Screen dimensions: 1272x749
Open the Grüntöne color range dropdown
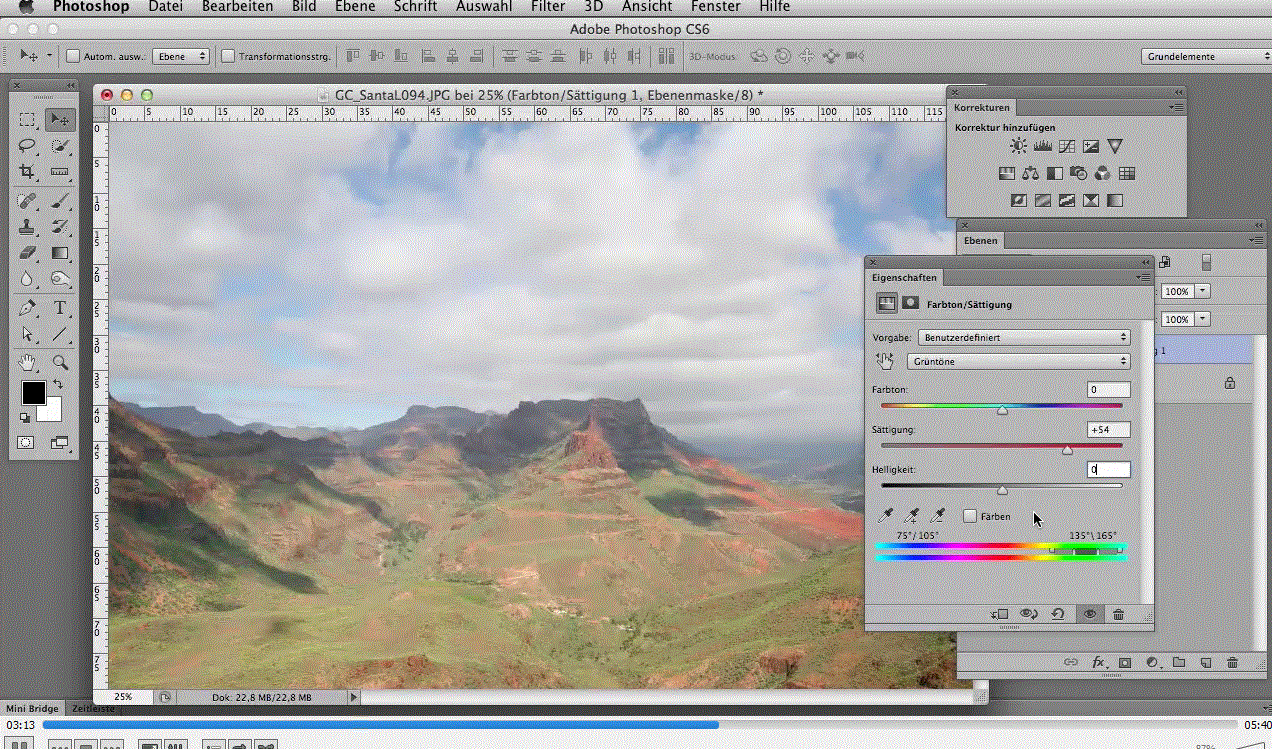tap(1018, 361)
